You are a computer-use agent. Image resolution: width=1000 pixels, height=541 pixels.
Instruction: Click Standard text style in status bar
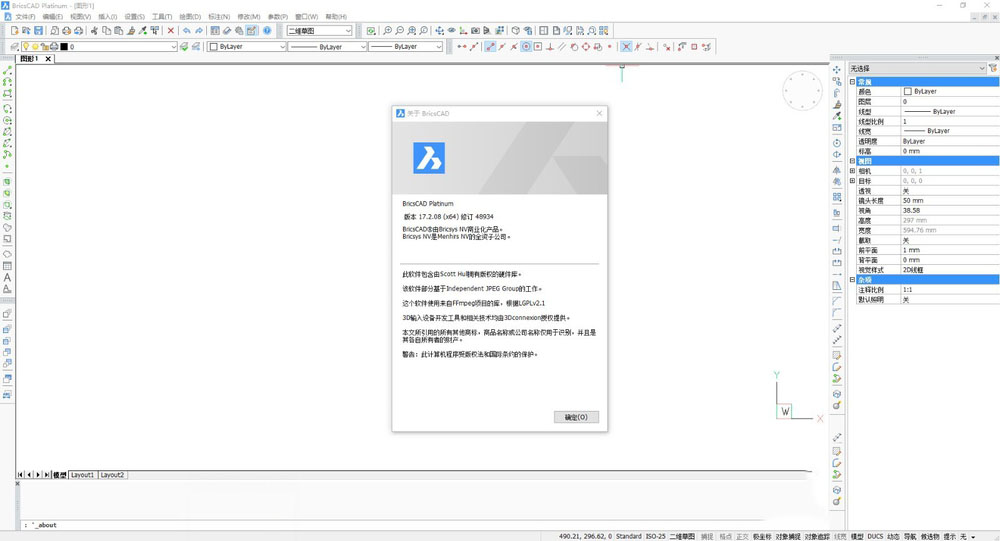tap(628, 537)
